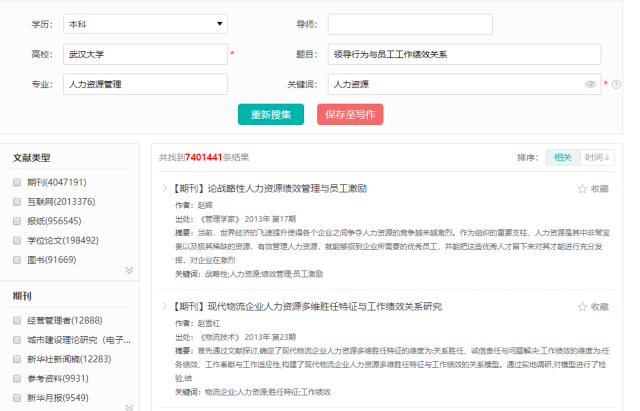Click keywords 物流企业;人力资源;胜任特征;工作绩效
Screen dimensions: 640x411
point(267,392)
